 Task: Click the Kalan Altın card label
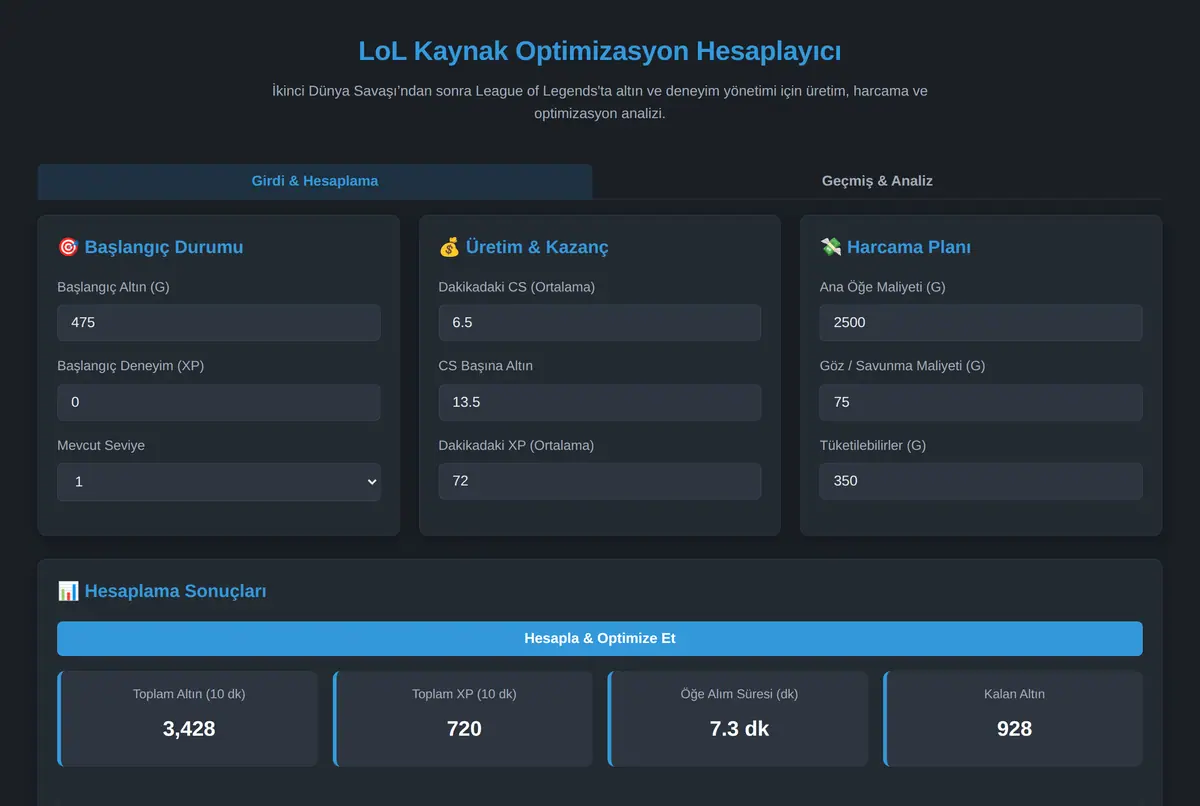click(x=1014, y=693)
